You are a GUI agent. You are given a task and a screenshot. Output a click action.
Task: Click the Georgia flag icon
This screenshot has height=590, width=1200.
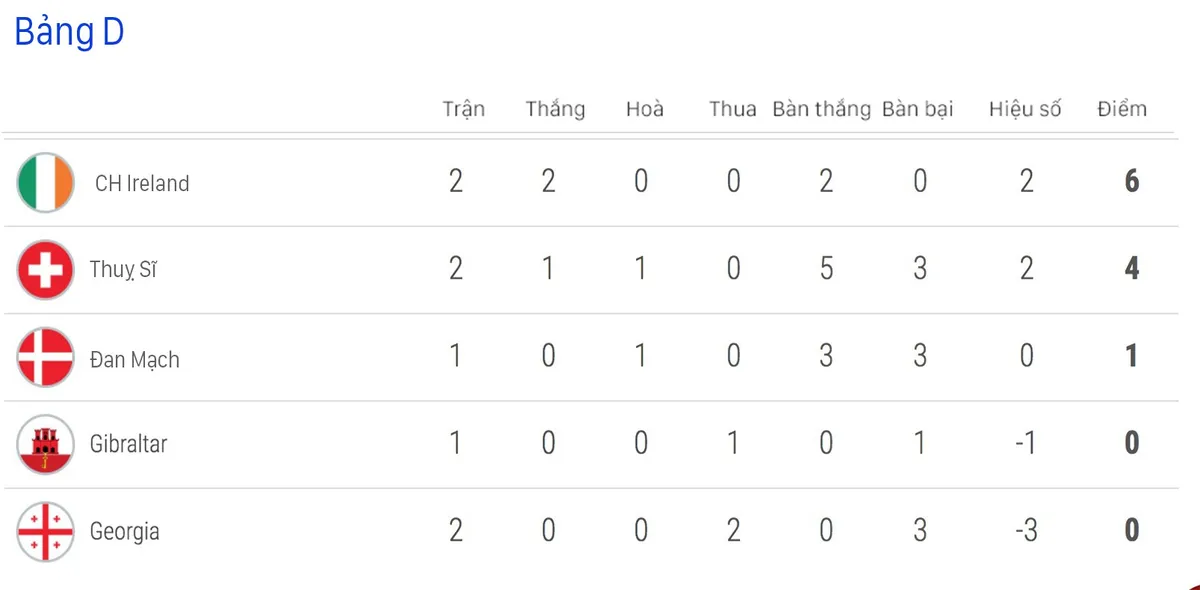46,531
